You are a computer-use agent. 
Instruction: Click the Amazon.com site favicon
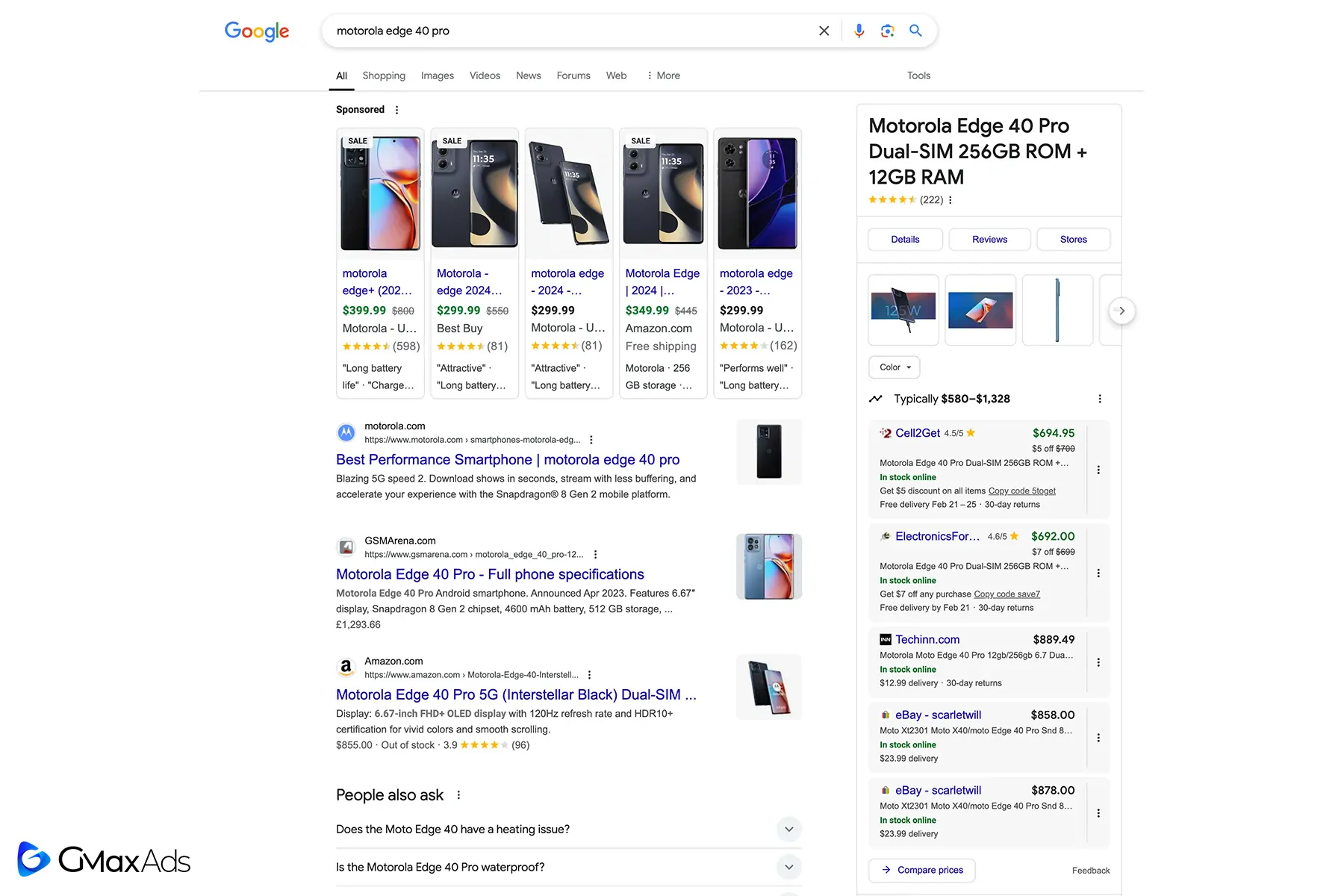pyautogui.click(x=346, y=667)
